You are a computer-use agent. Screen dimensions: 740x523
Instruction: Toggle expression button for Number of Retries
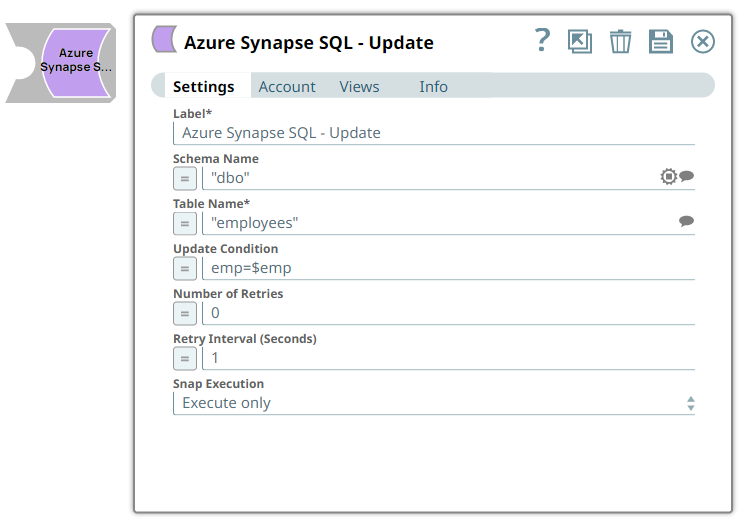pyautogui.click(x=185, y=314)
